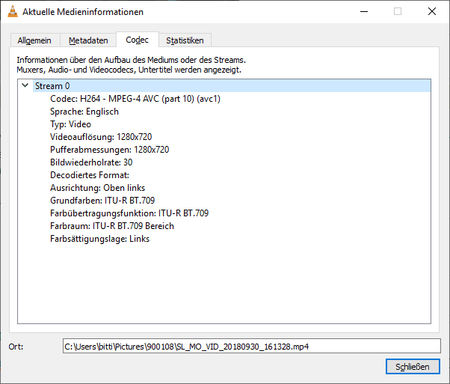This screenshot has width=450, height=384.
Task: Open the Statistiken tab
Action: [185, 40]
